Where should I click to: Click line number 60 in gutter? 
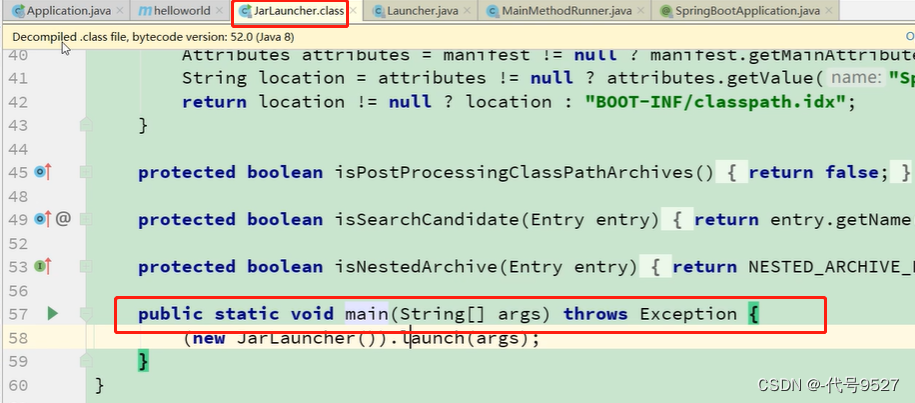(18, 385)
